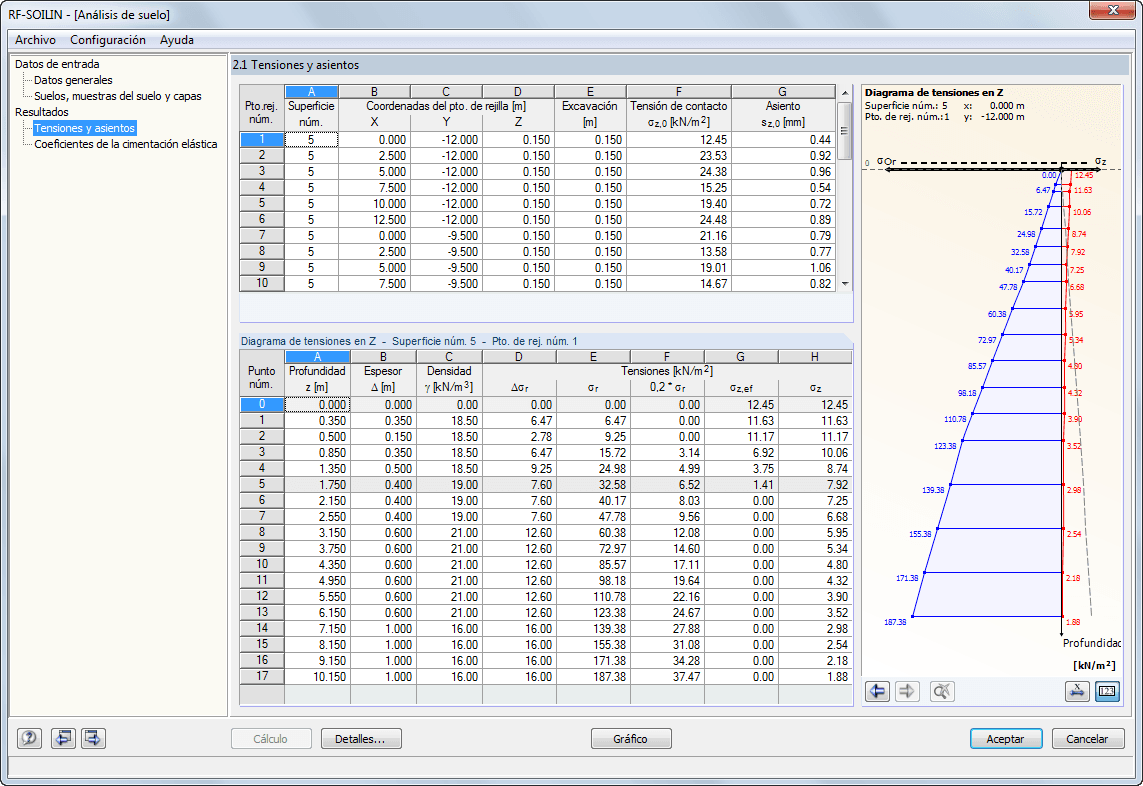Select 'Coeficientes de la cimentación elástica' tree item
This screenshot has width=1143, height=786.
125,144
